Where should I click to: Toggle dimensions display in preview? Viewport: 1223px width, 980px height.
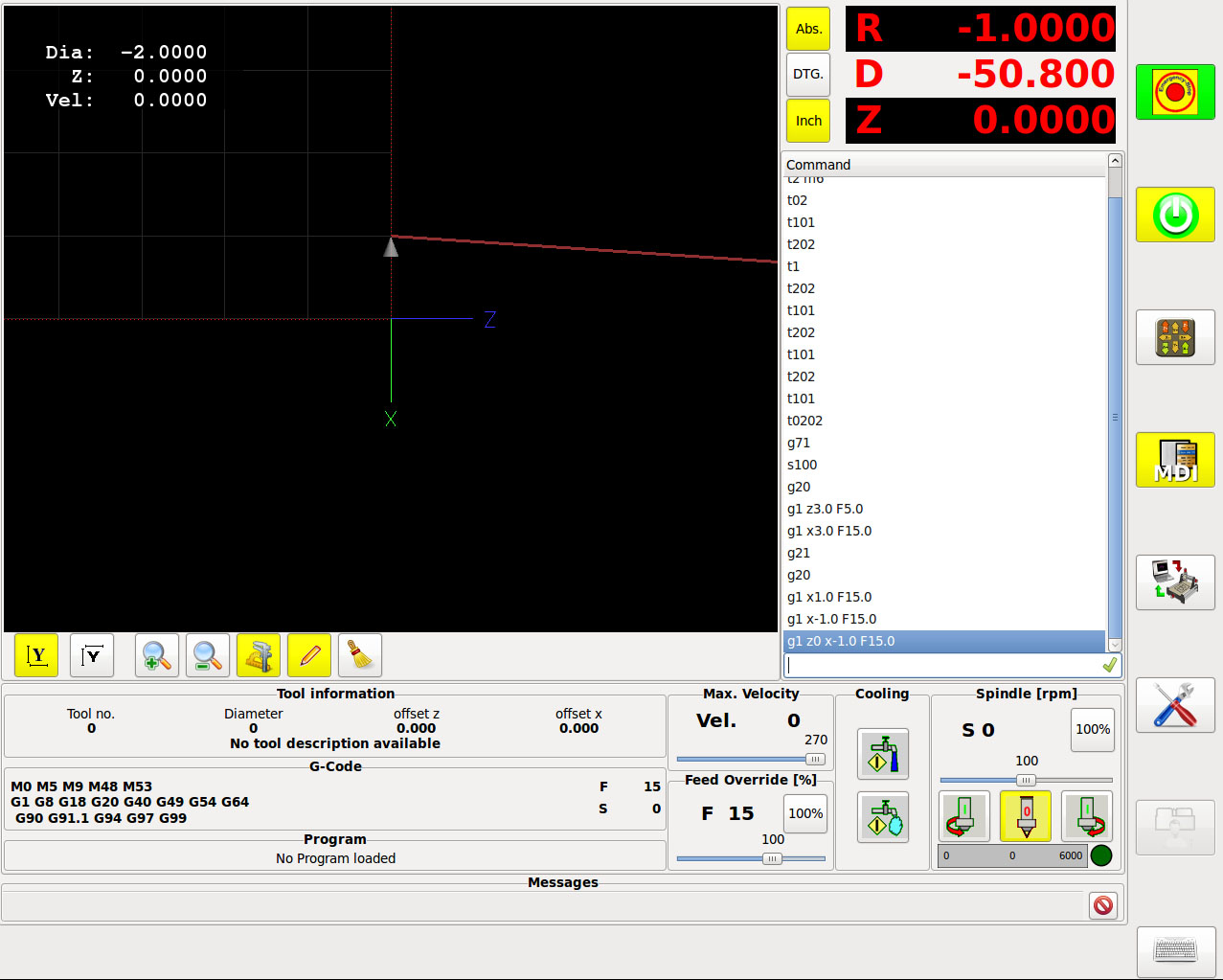click(x=259, y=655)
